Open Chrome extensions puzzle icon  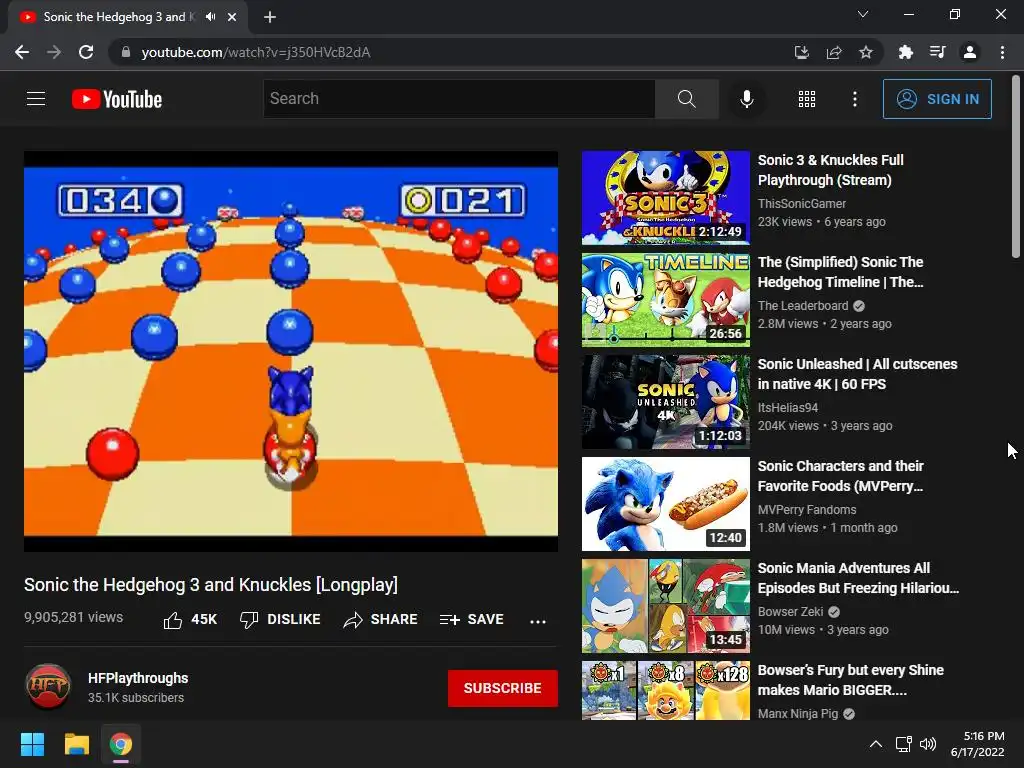click(x=905, y=52)
